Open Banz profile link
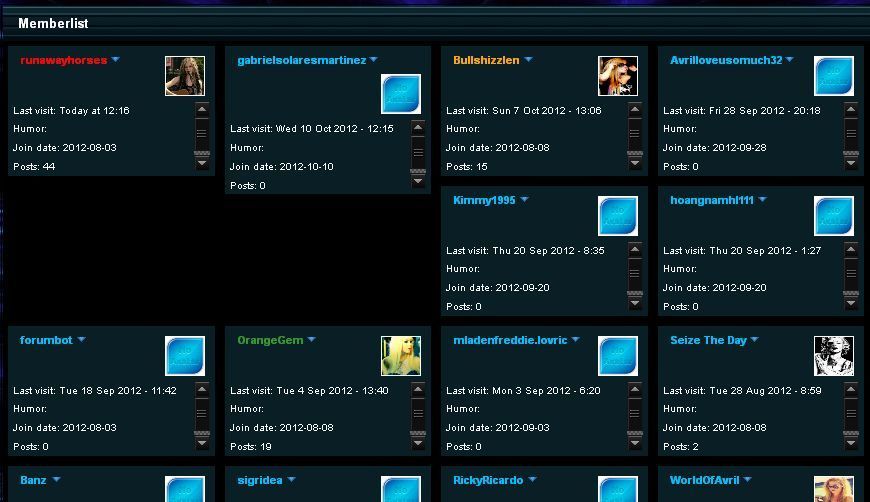 pos(33,480)
